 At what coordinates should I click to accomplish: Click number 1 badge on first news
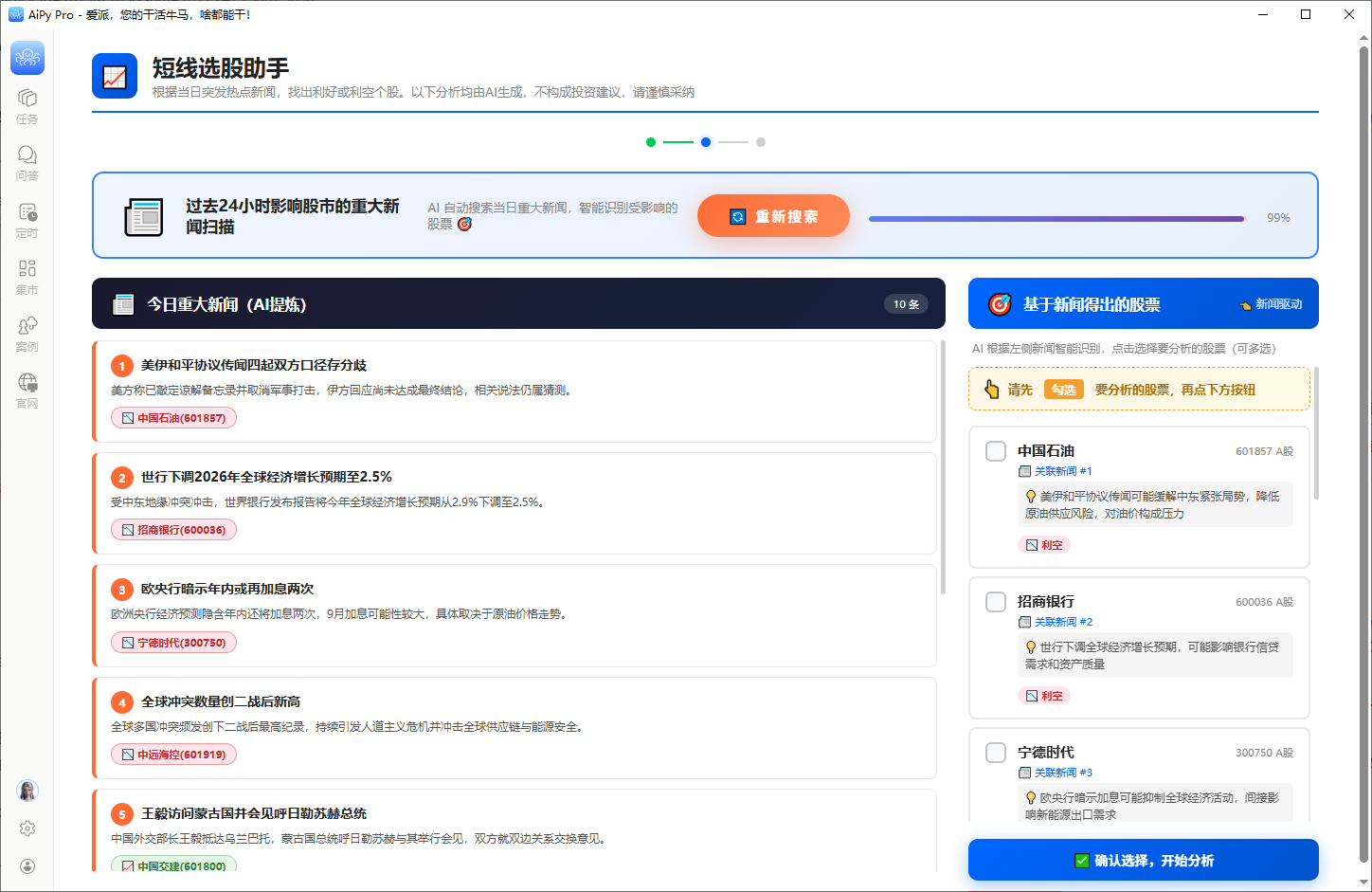122,366
